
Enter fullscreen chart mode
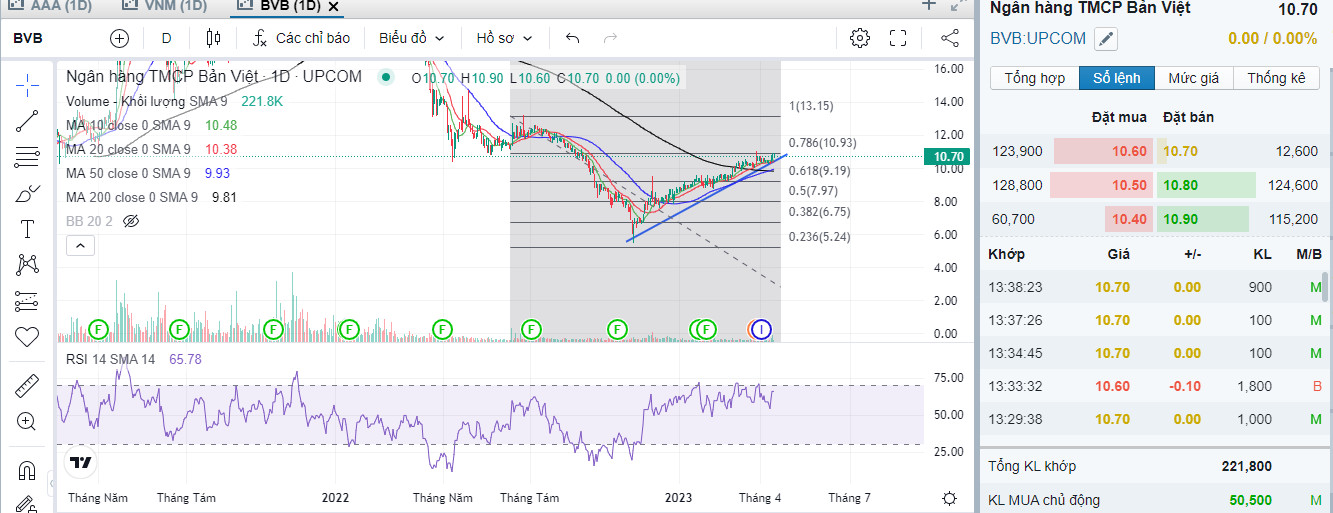click(898, 38)
